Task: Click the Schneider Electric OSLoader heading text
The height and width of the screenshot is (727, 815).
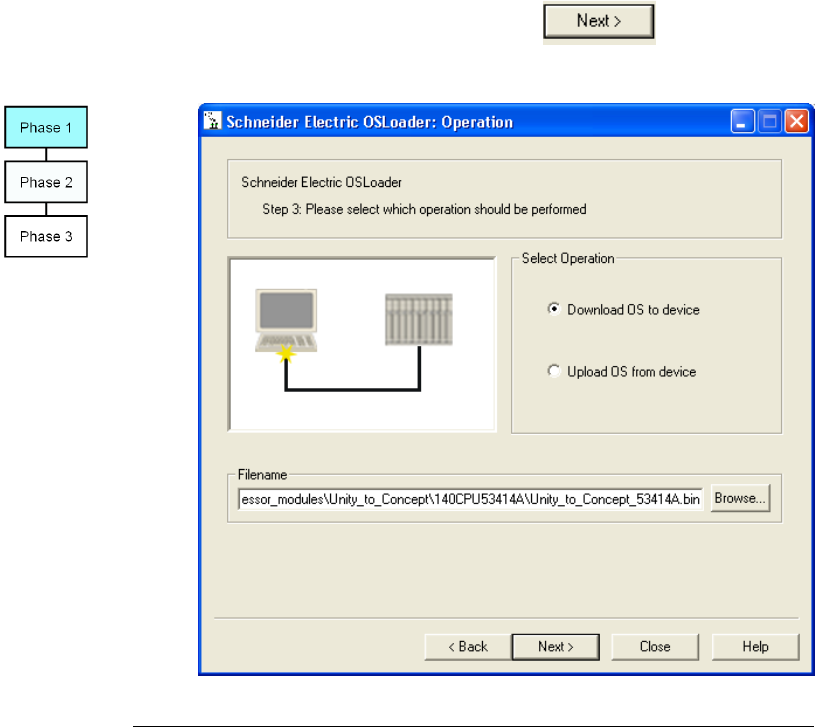Action: 321,182
